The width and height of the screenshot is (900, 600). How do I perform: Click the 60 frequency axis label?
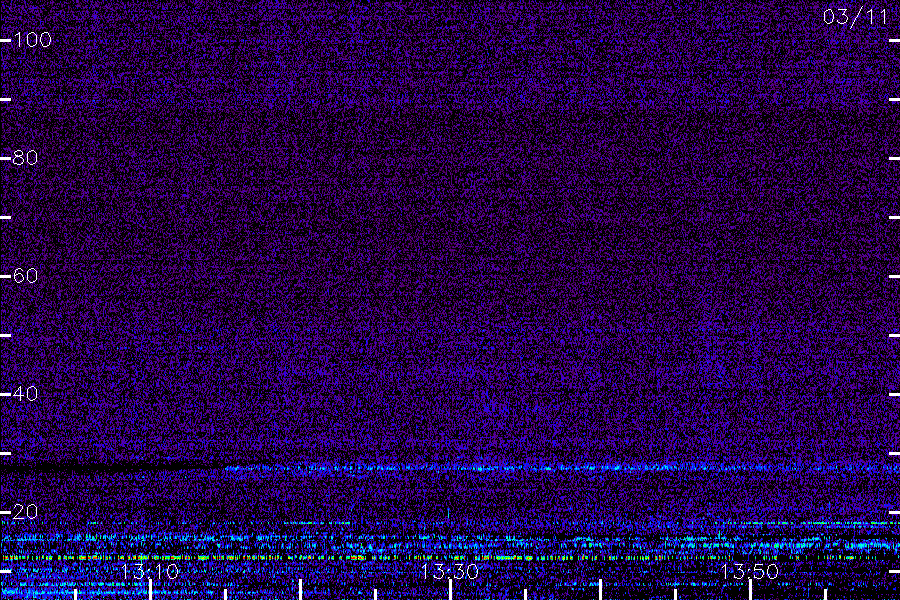point(25,276)
